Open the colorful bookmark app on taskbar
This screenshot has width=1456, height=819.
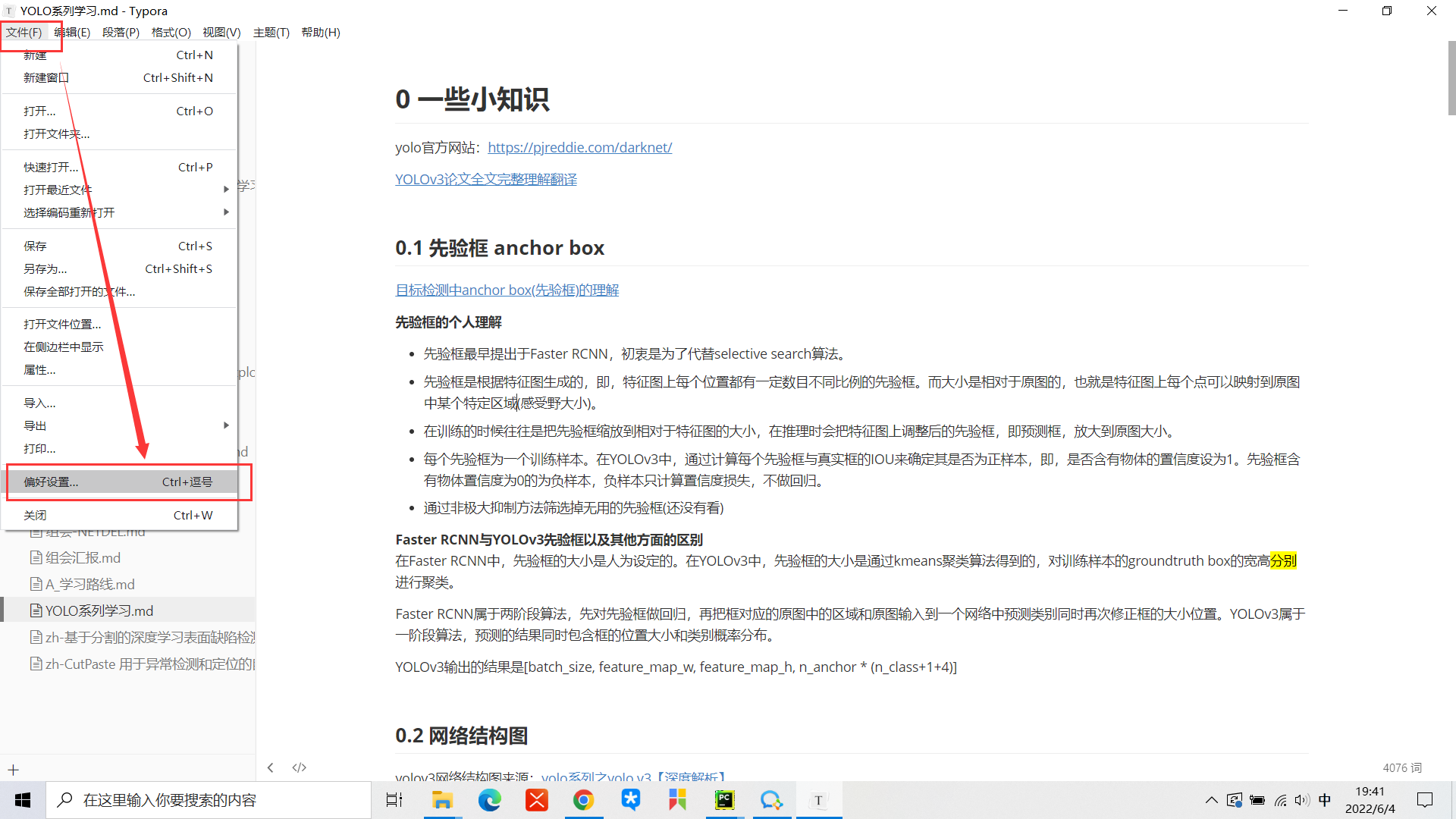(677, 800)
